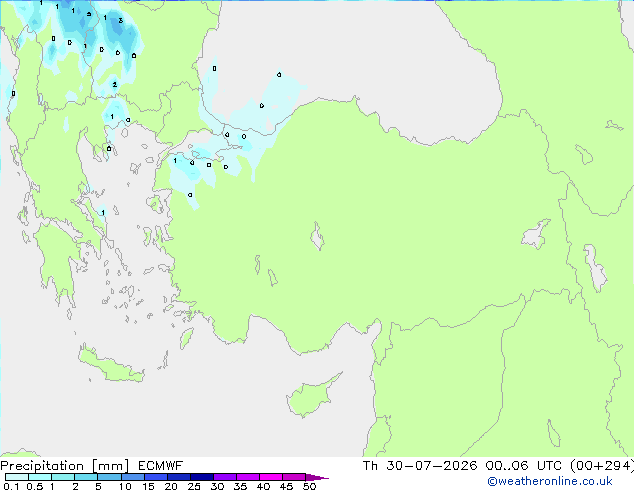Click the 20–25 mm legend color box
634x490 pixels.
point(179,477)
